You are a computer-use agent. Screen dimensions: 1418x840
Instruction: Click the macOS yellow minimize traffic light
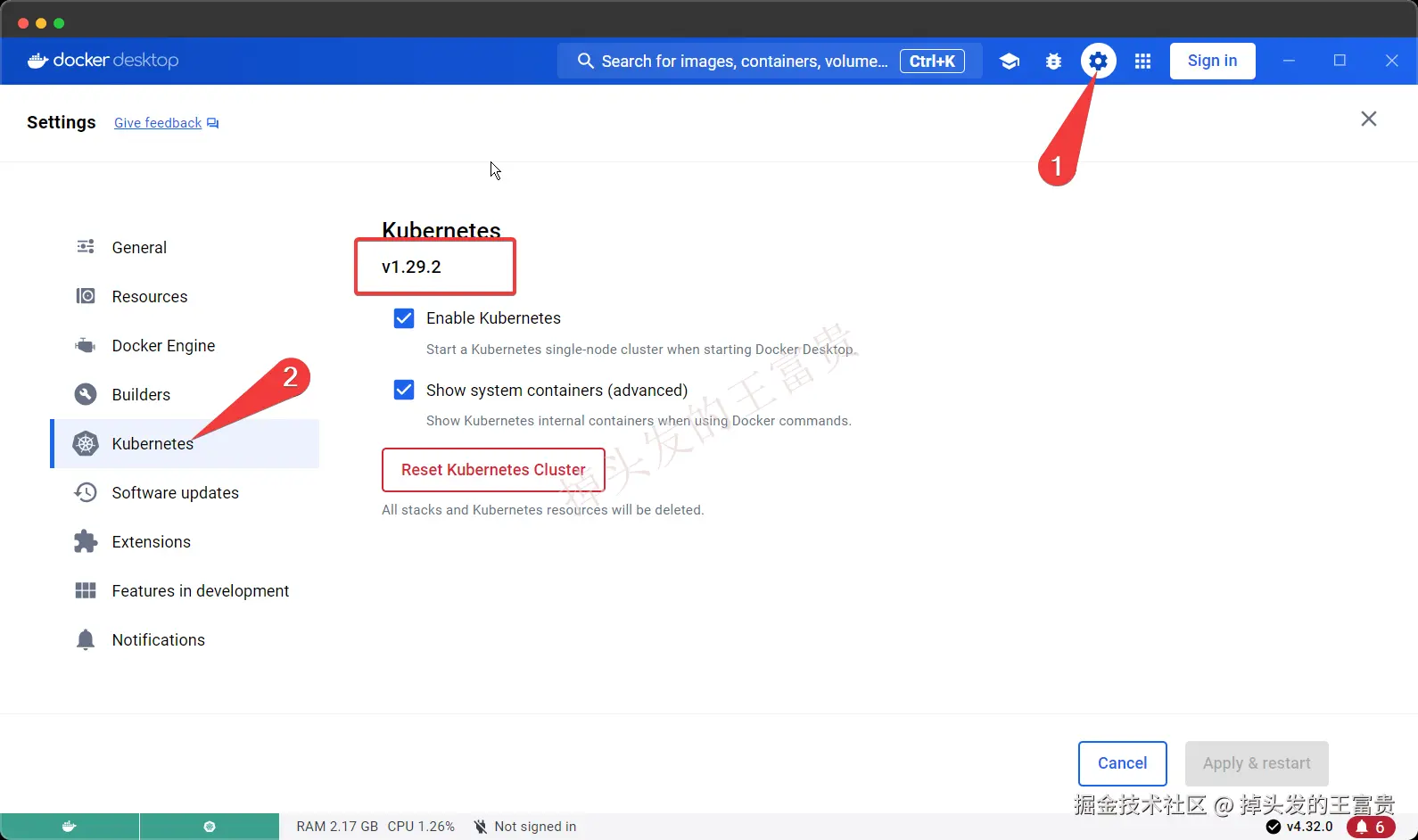tap(41, 23)
